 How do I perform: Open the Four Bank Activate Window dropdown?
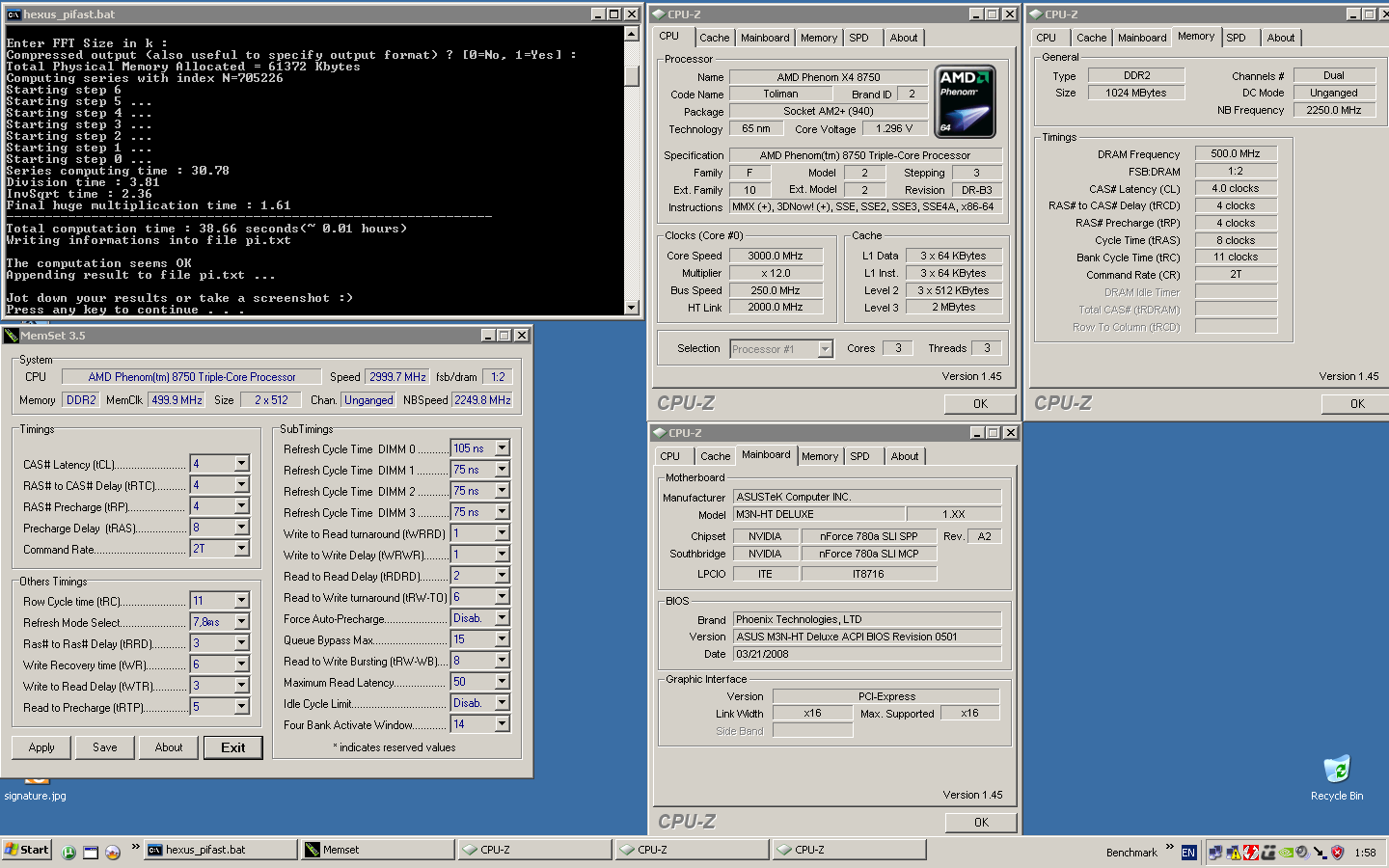(502, 724)
